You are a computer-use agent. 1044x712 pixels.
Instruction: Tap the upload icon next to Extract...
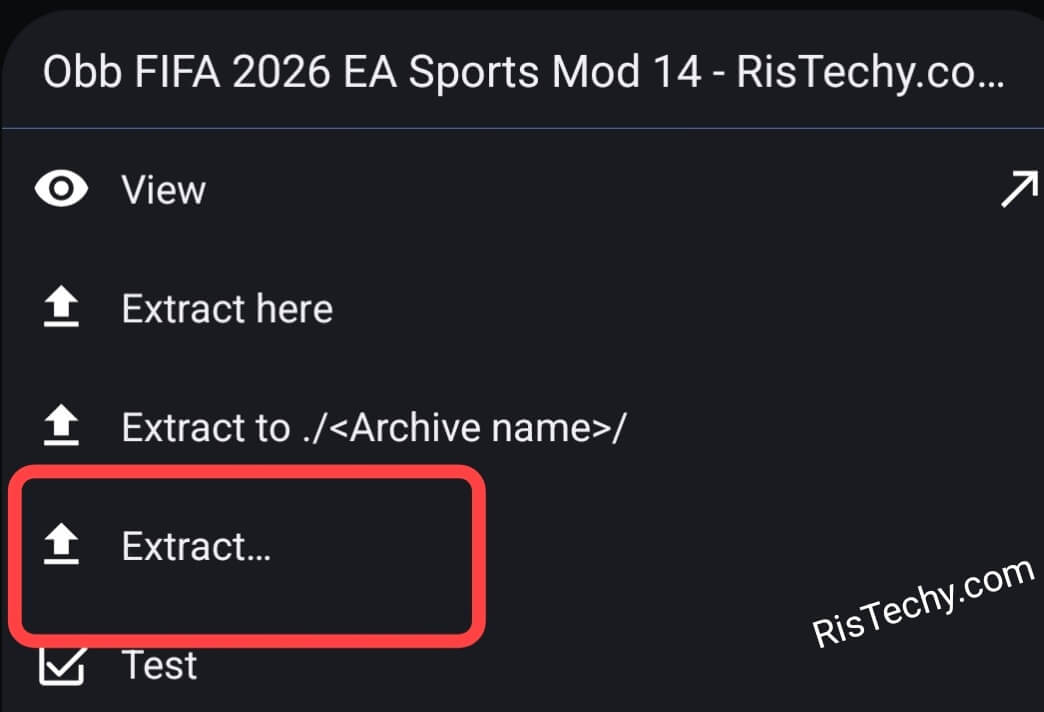pos(62,547)
